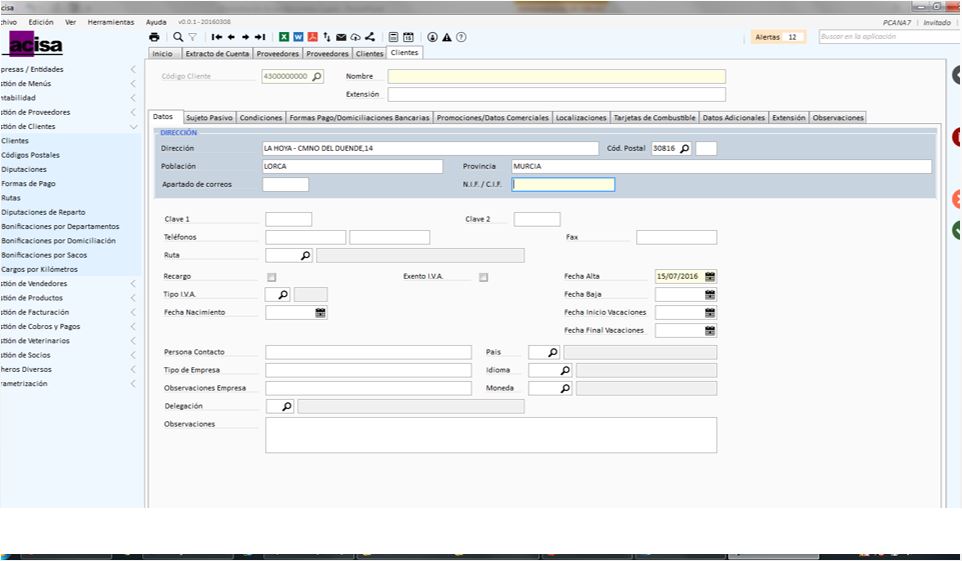
Task: Open the Edición menu
Action: pyautogui.click(x=40, y=22)
